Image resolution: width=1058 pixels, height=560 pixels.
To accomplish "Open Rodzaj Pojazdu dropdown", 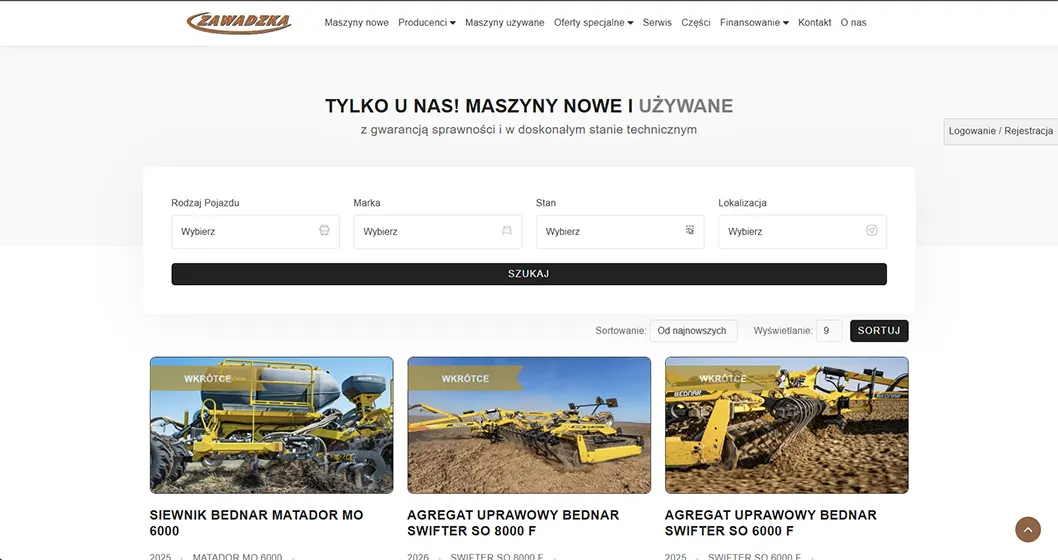I will [255, 231].
